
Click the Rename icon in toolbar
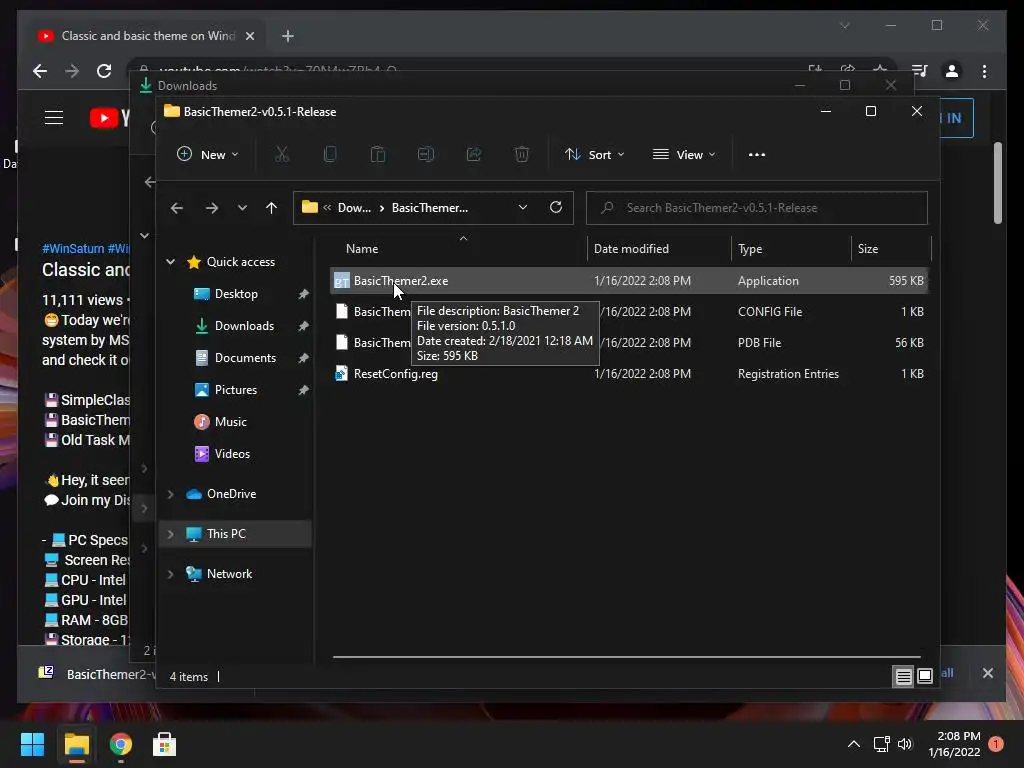426,155
